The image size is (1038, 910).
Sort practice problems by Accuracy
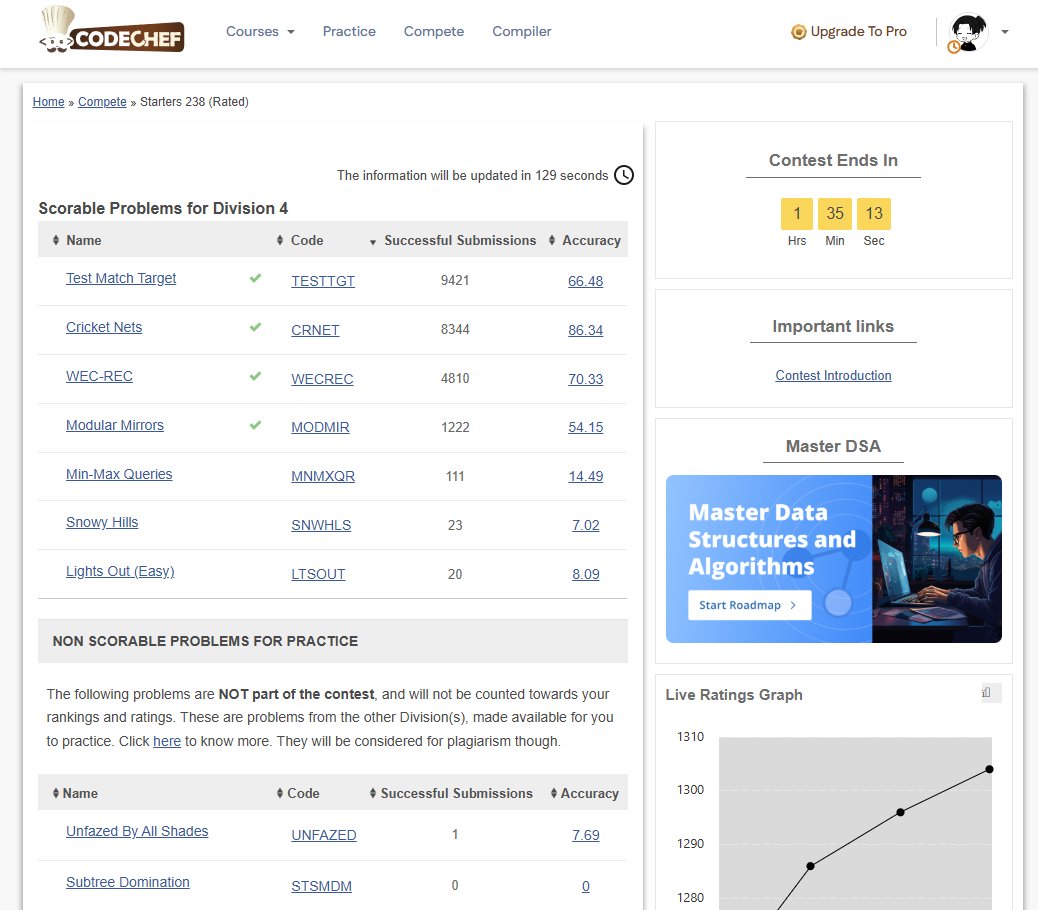585,794
